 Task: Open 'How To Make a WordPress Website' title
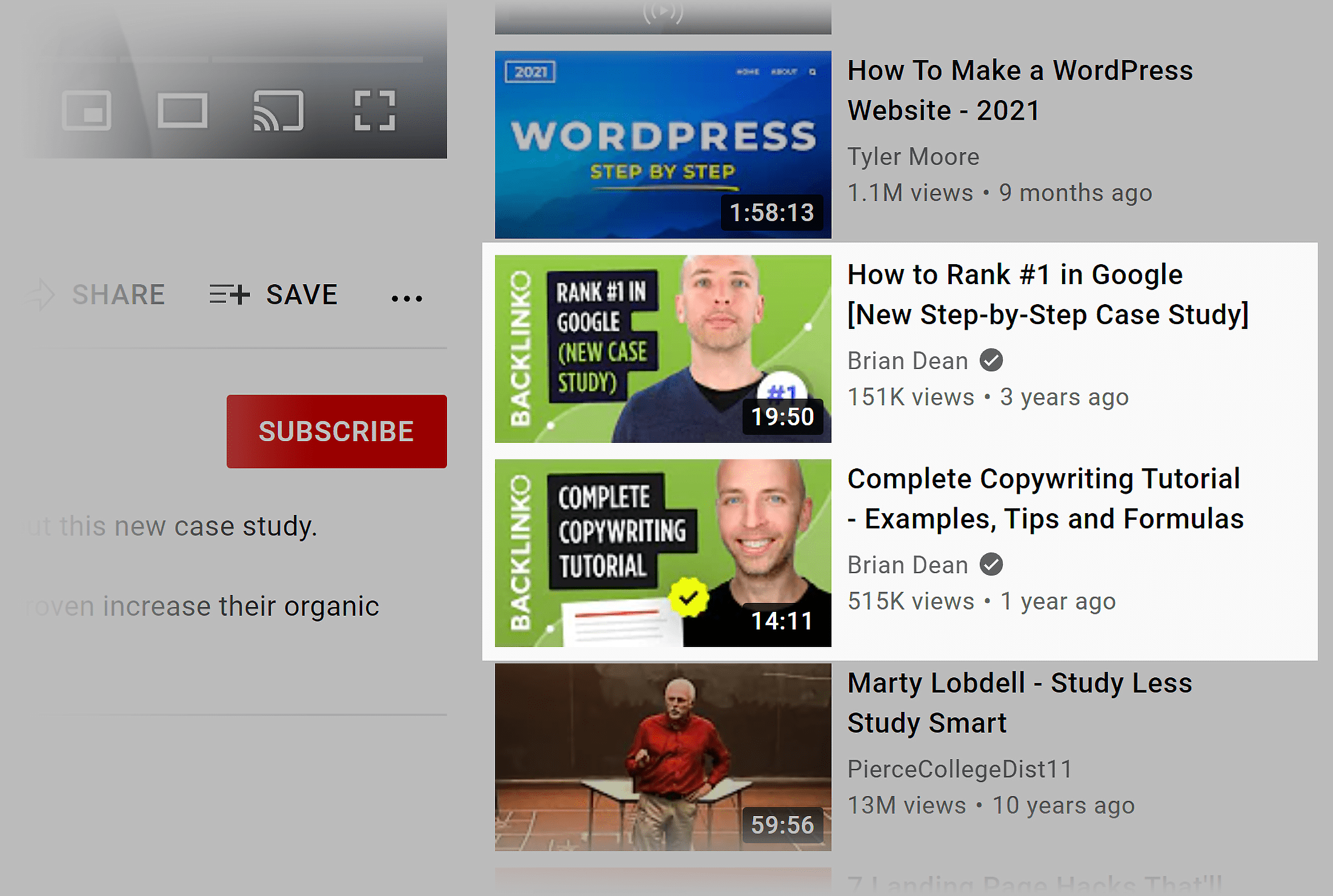pyautogui.click(x=1020, y=90)
